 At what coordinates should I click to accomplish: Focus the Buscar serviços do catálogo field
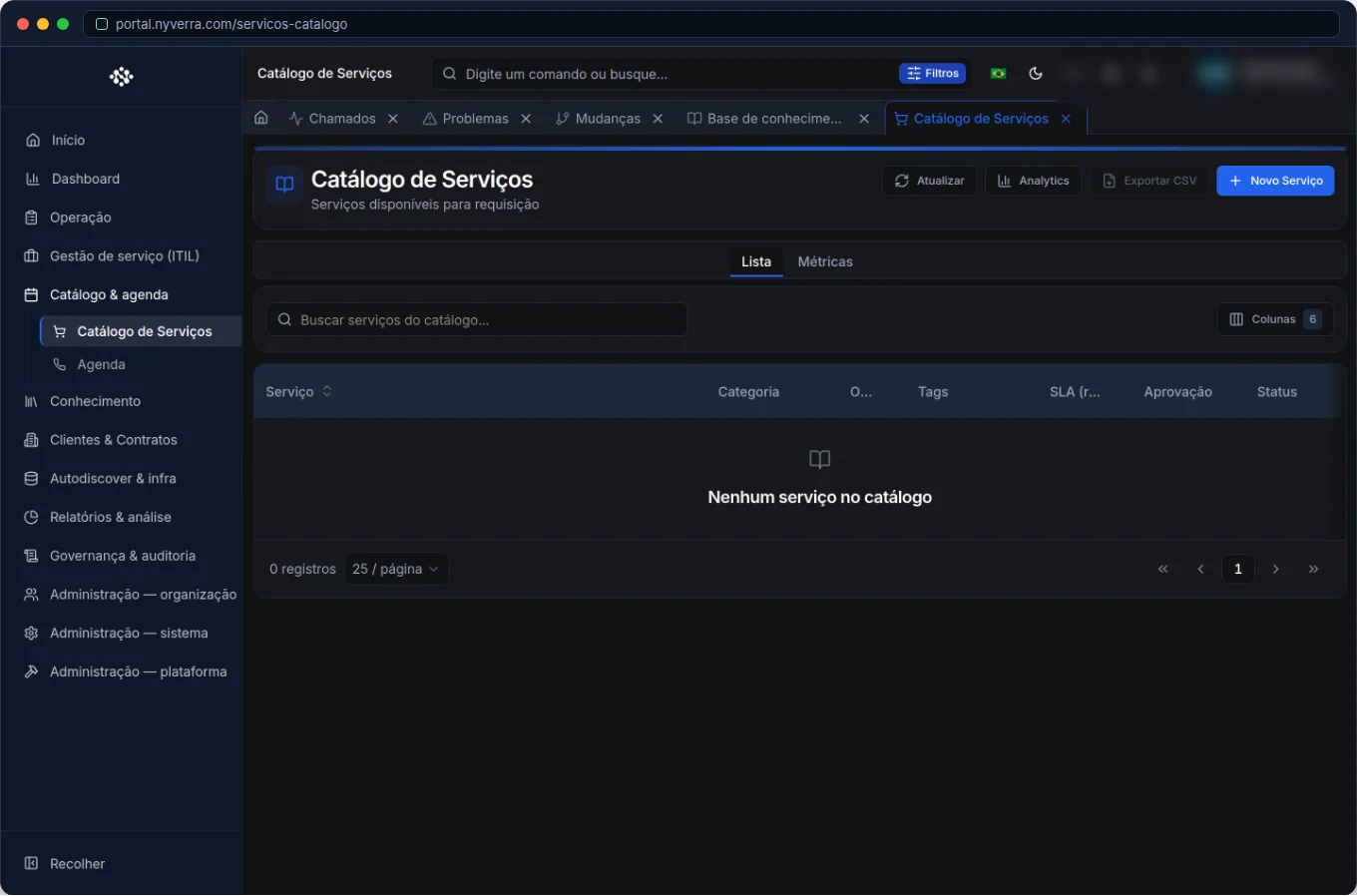(477, 319)
